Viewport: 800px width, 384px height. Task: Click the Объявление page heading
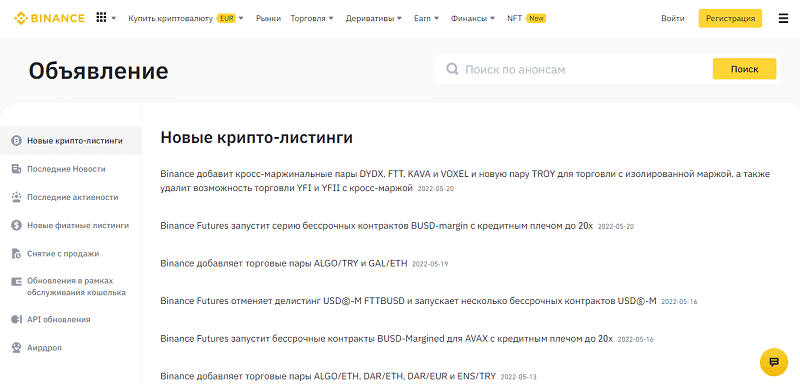(x=98, y=71)
